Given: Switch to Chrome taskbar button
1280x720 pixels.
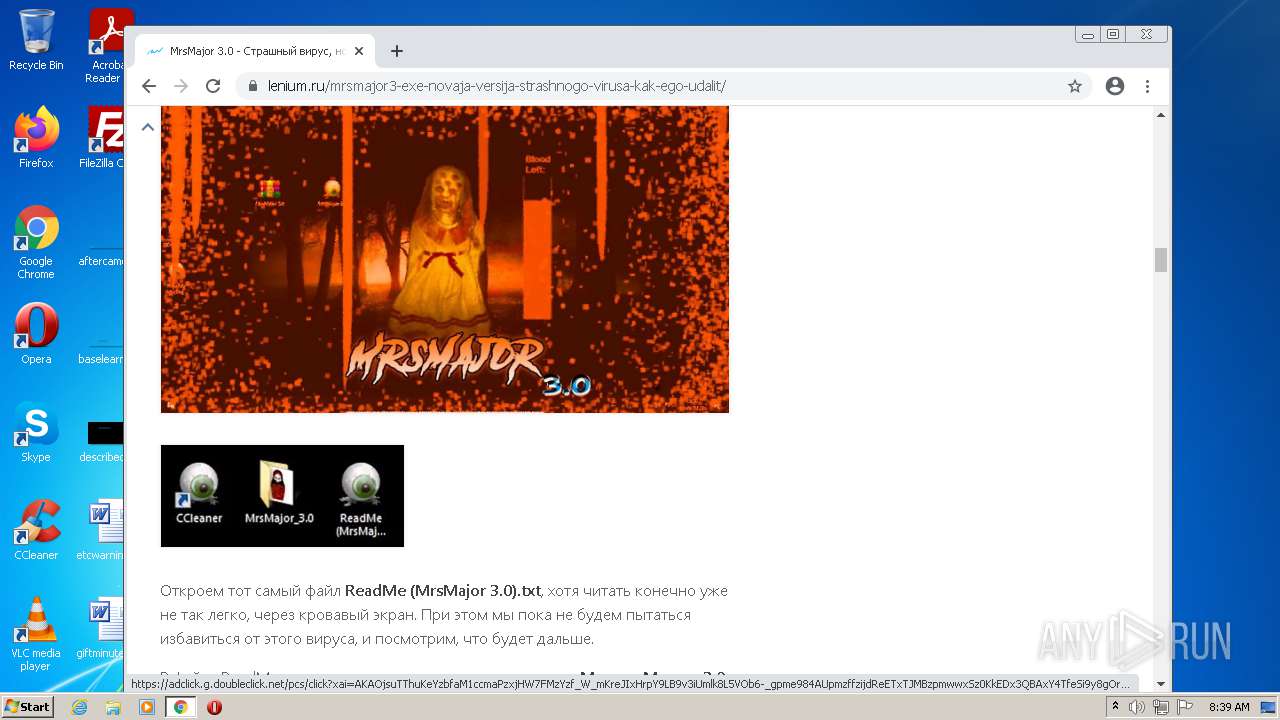Looking at the screenshot, I should point(180,707).
